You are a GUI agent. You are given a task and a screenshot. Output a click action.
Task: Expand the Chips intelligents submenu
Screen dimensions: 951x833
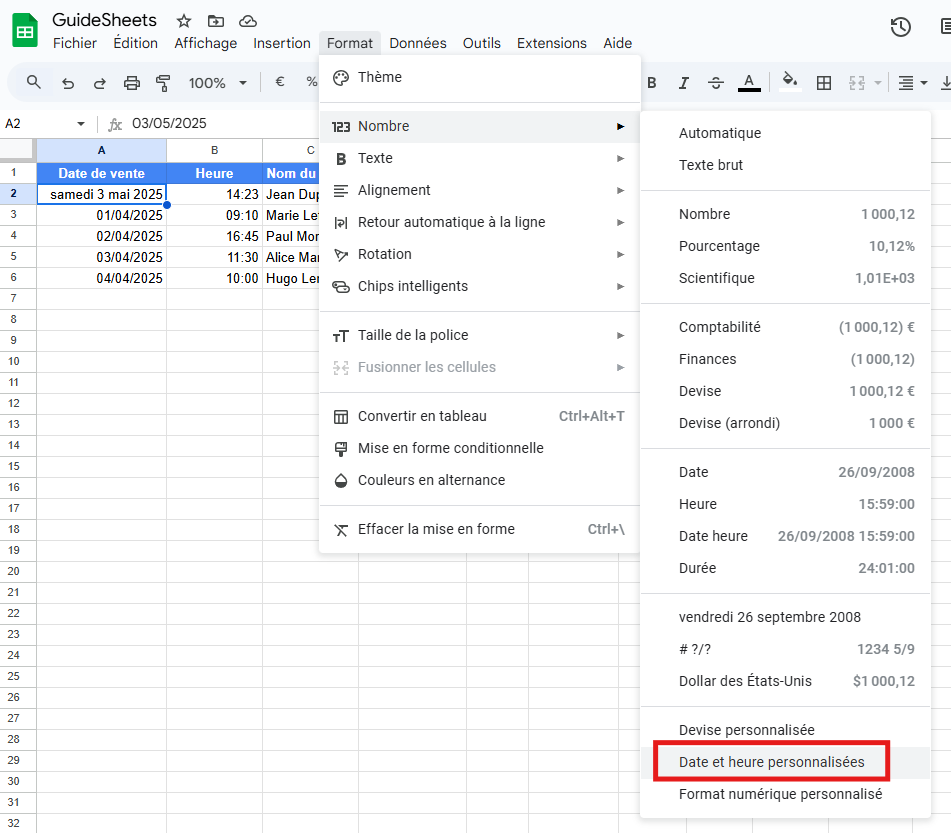tap(480, 286)
